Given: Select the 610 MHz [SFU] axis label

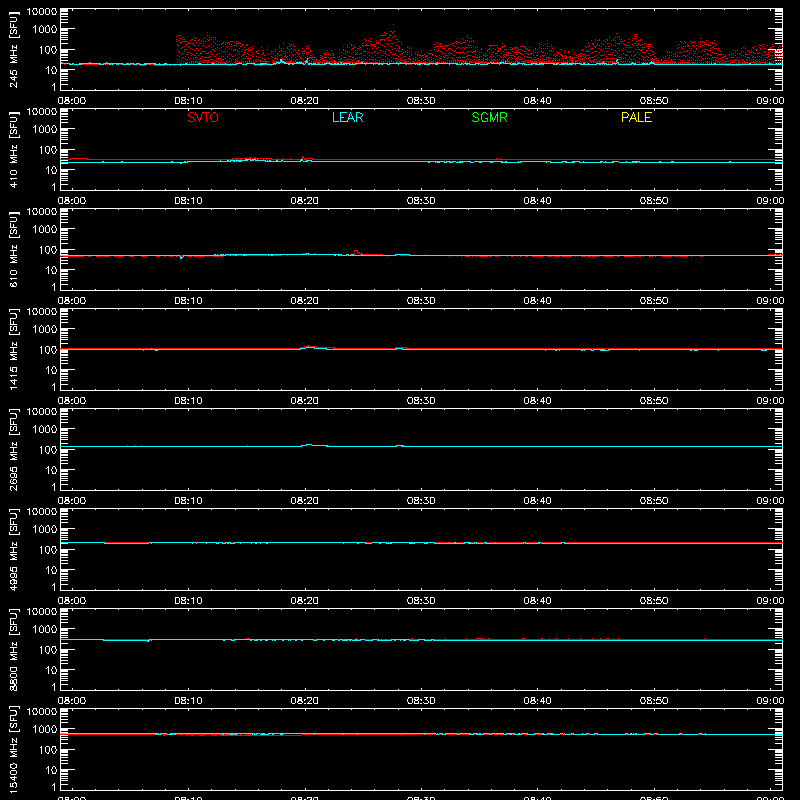Looking at the screenshot, I should [x=13, y=249].
